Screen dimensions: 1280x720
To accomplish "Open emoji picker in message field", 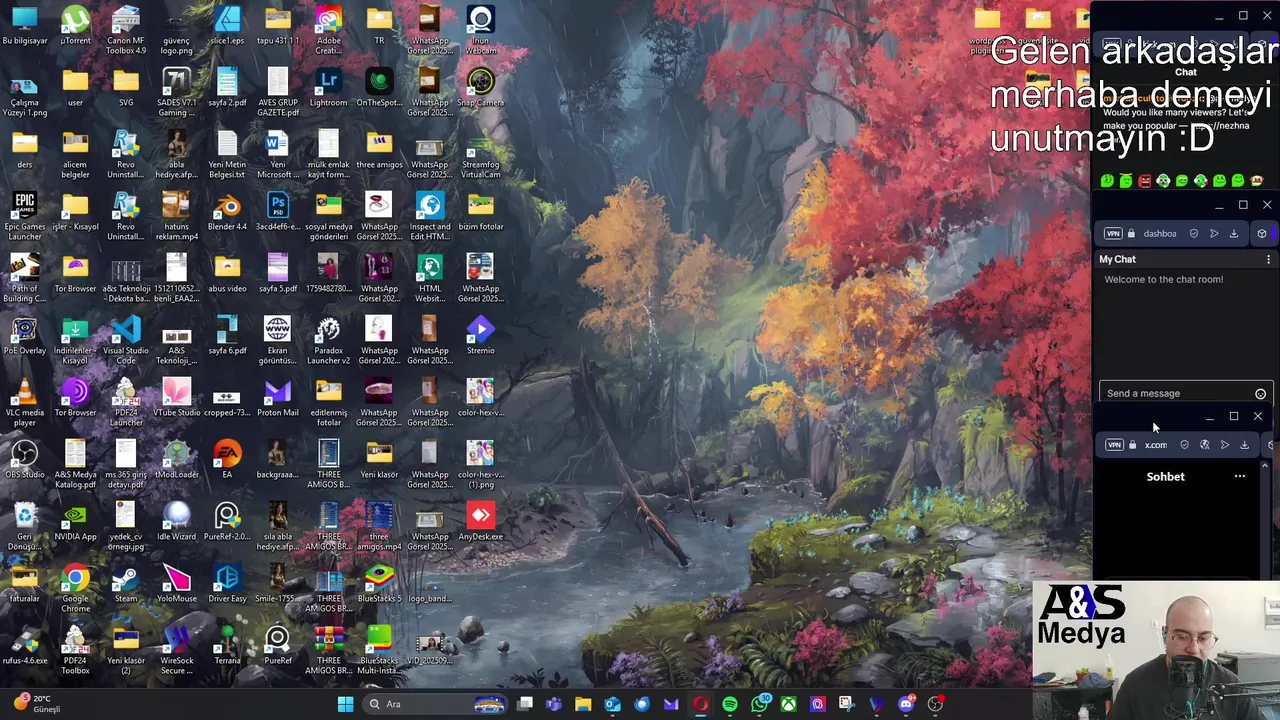I will coord(1260,394).
